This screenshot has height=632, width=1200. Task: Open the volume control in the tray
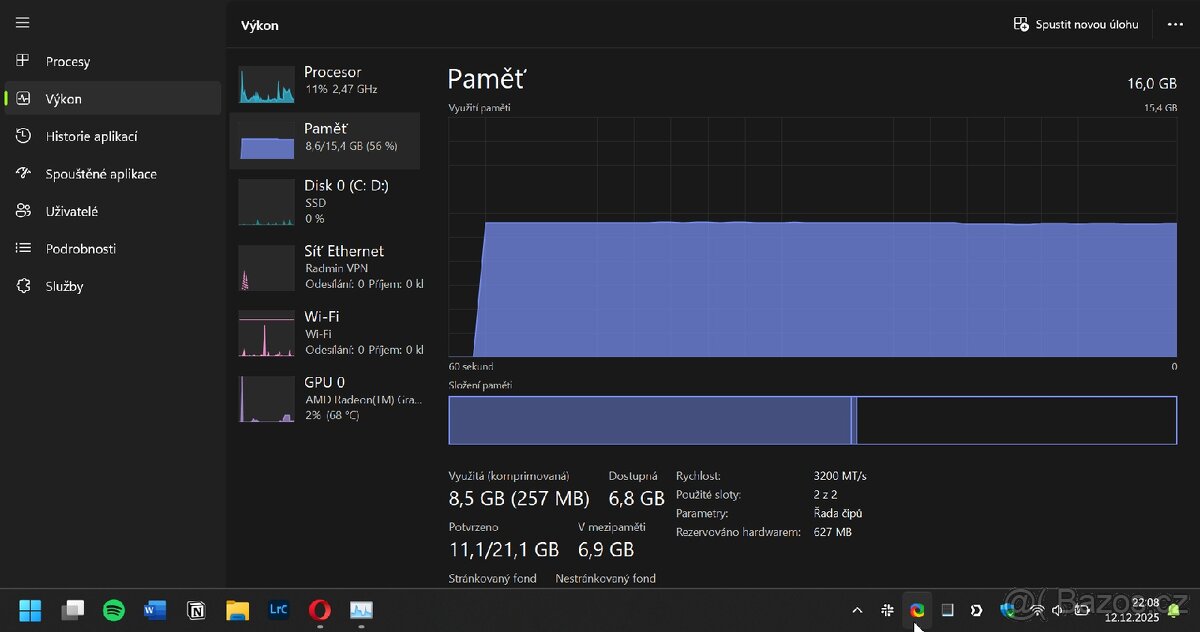(1058, 610)
